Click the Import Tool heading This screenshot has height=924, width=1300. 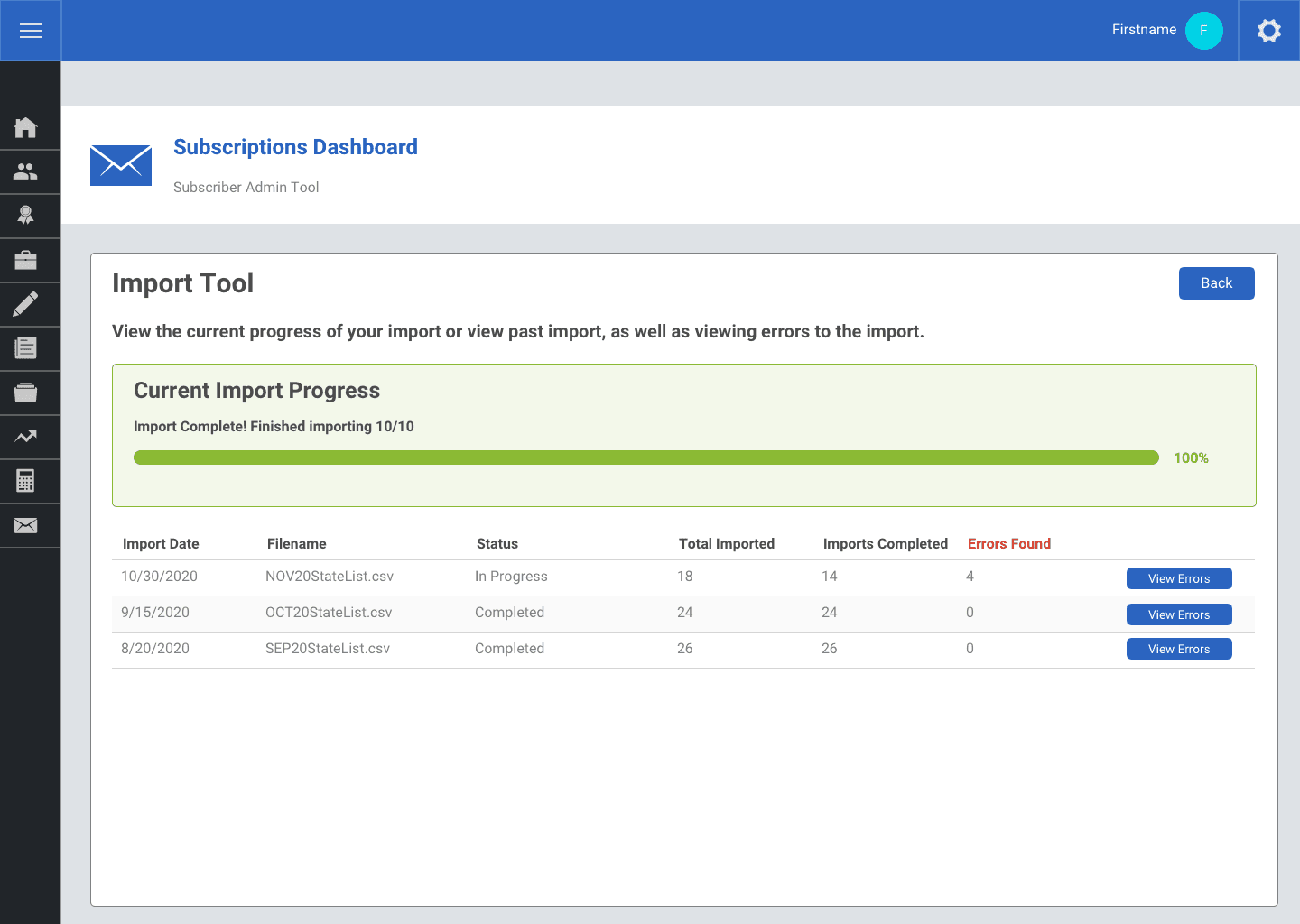coord(182,283)
